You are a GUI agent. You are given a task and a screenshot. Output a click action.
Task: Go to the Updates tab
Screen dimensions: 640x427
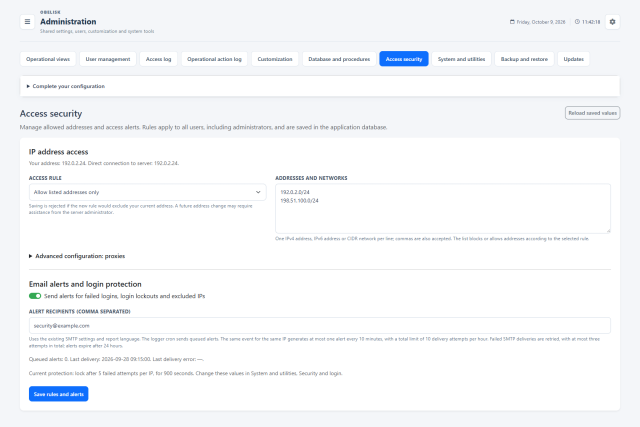point(573,59)
